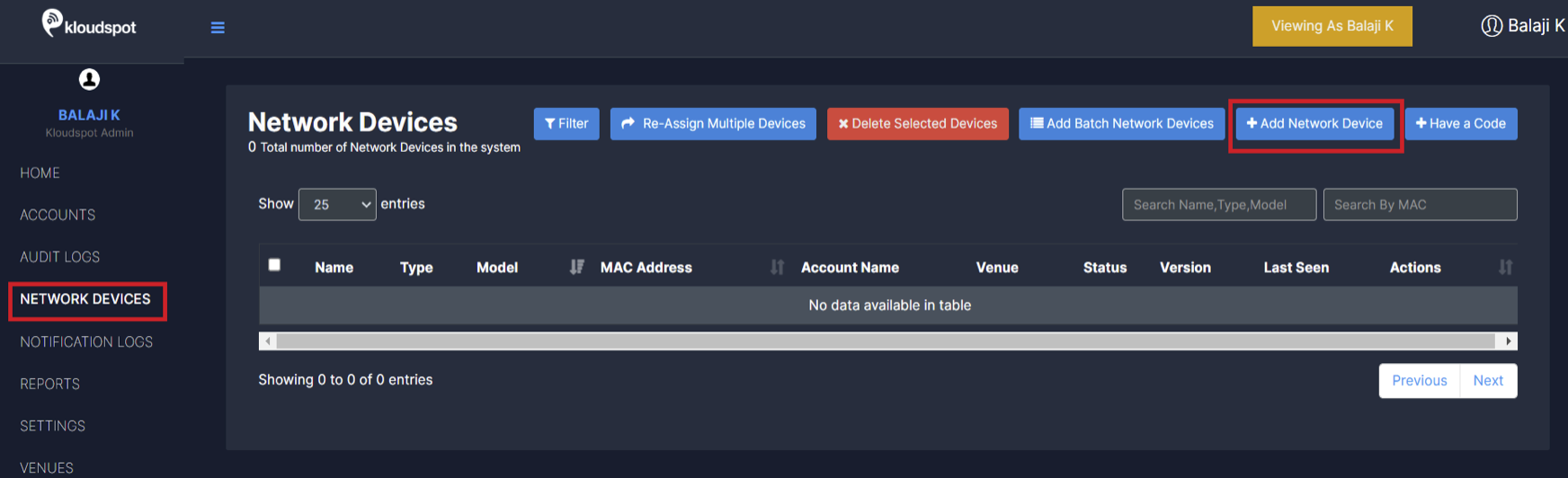The height and width of the screenshot is (478, 1568).
Task: Sort by the MAC Address column icon
Action: coord(777,267)
